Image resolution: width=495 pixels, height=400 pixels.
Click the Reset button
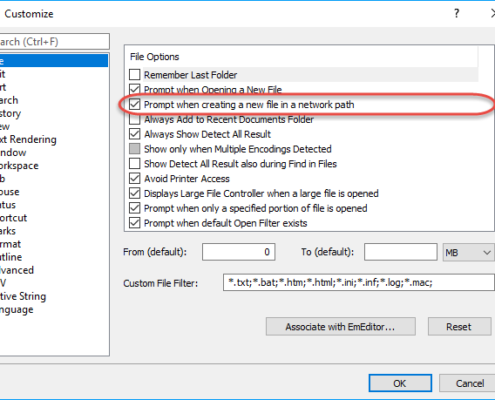459,326
